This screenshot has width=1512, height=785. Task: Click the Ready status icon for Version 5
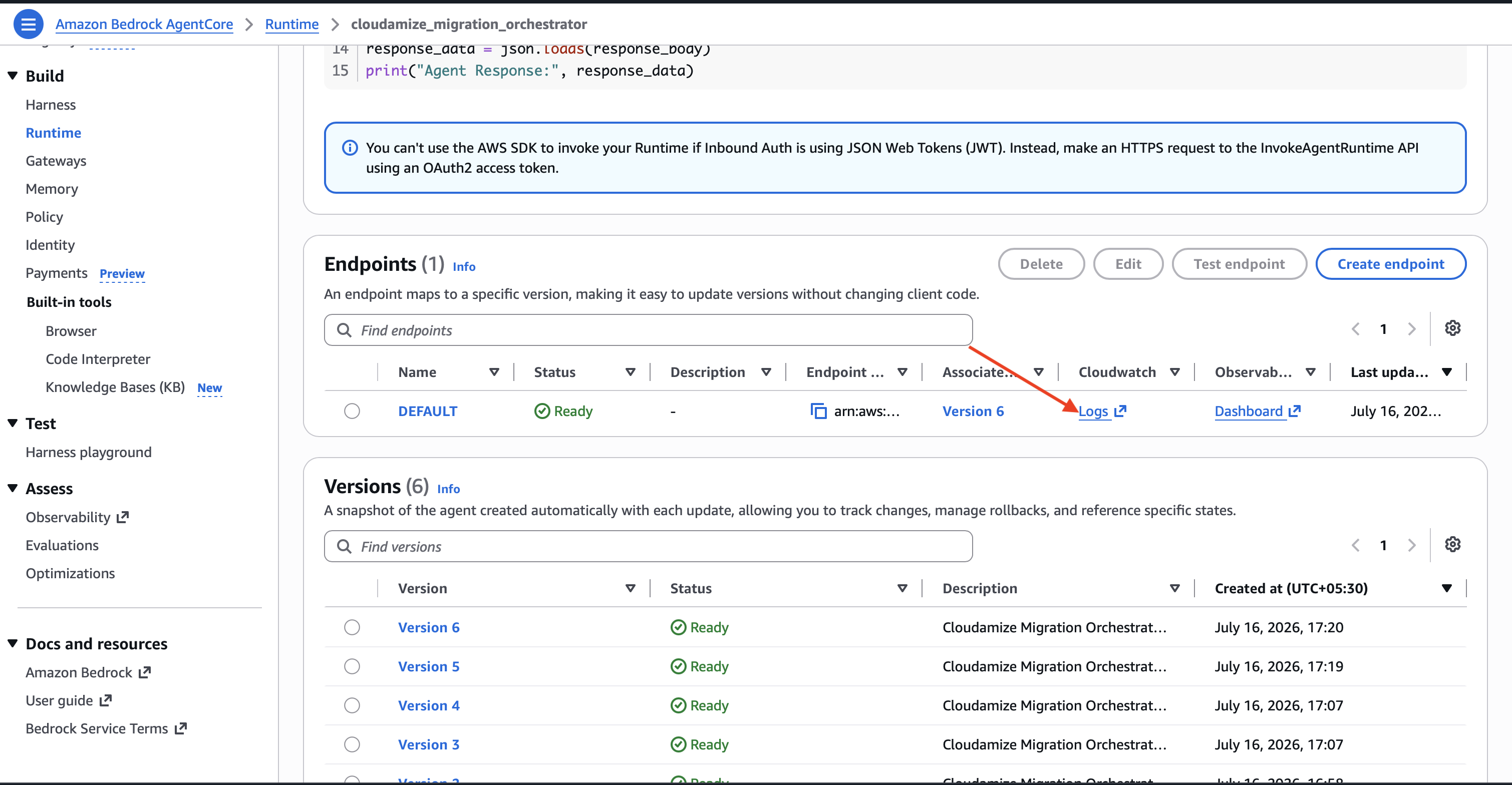(678, 667)
